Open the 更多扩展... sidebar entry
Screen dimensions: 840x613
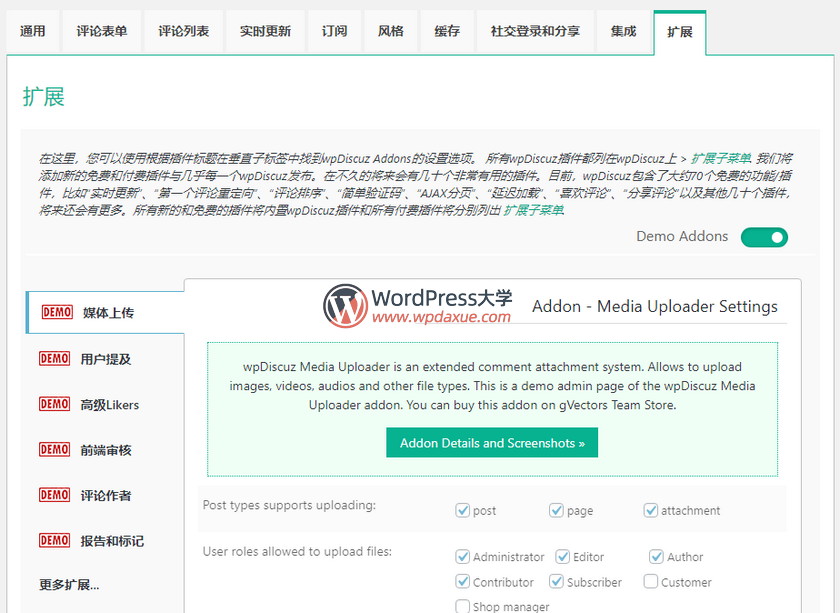(x=69, y=585)
